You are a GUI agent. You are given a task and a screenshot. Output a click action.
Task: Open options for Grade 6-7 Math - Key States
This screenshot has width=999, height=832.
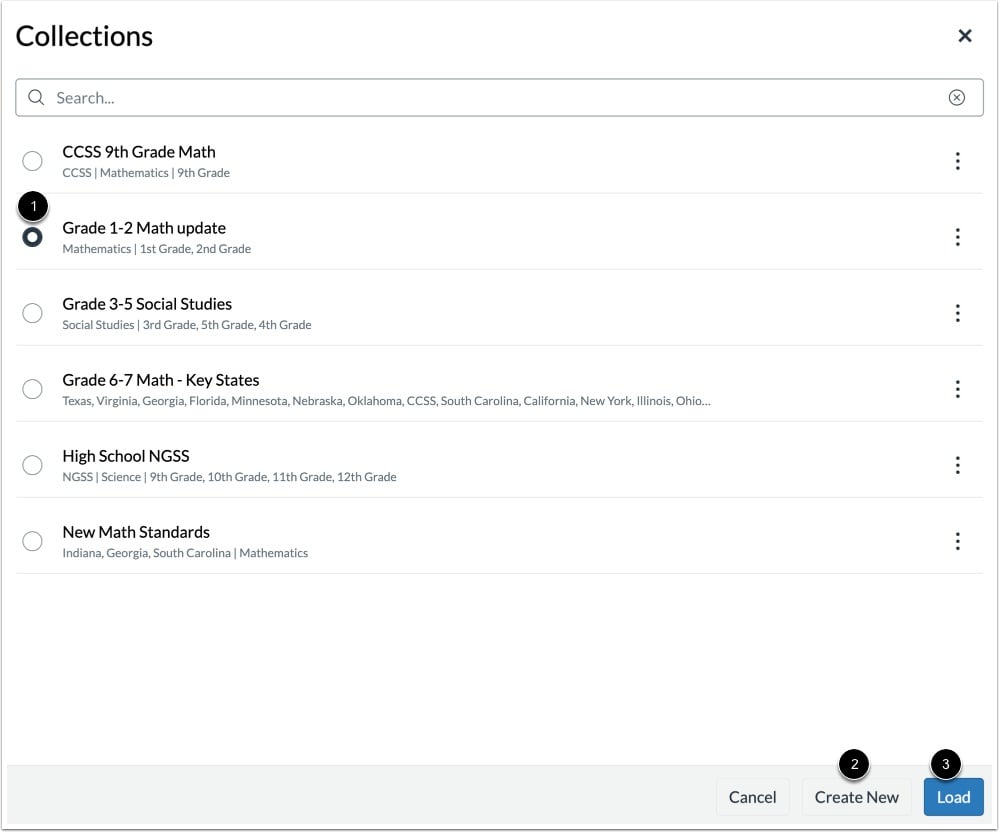pyautogui.click(x=957, y=389)
